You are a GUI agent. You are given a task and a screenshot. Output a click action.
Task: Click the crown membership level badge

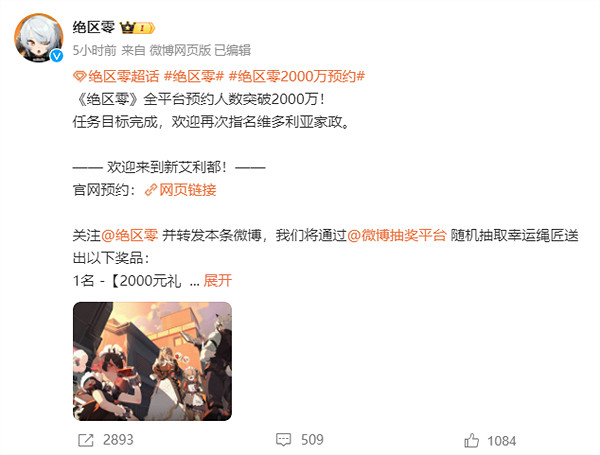pyautogui.click(x=137, y=28)
